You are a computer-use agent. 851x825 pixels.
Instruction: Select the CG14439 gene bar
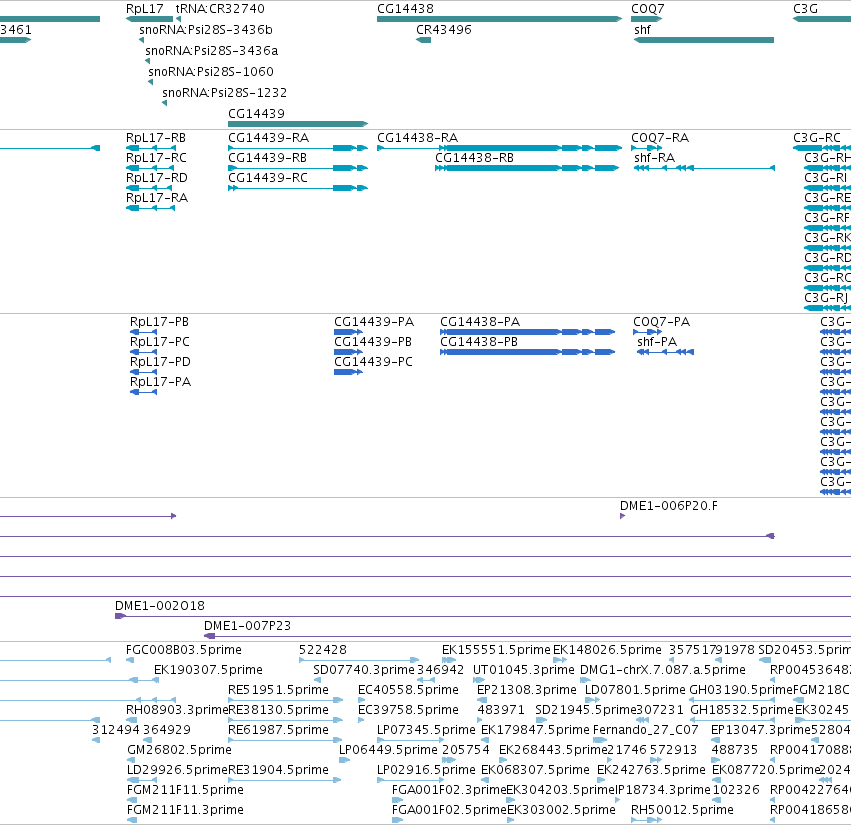tap(298, 124)
